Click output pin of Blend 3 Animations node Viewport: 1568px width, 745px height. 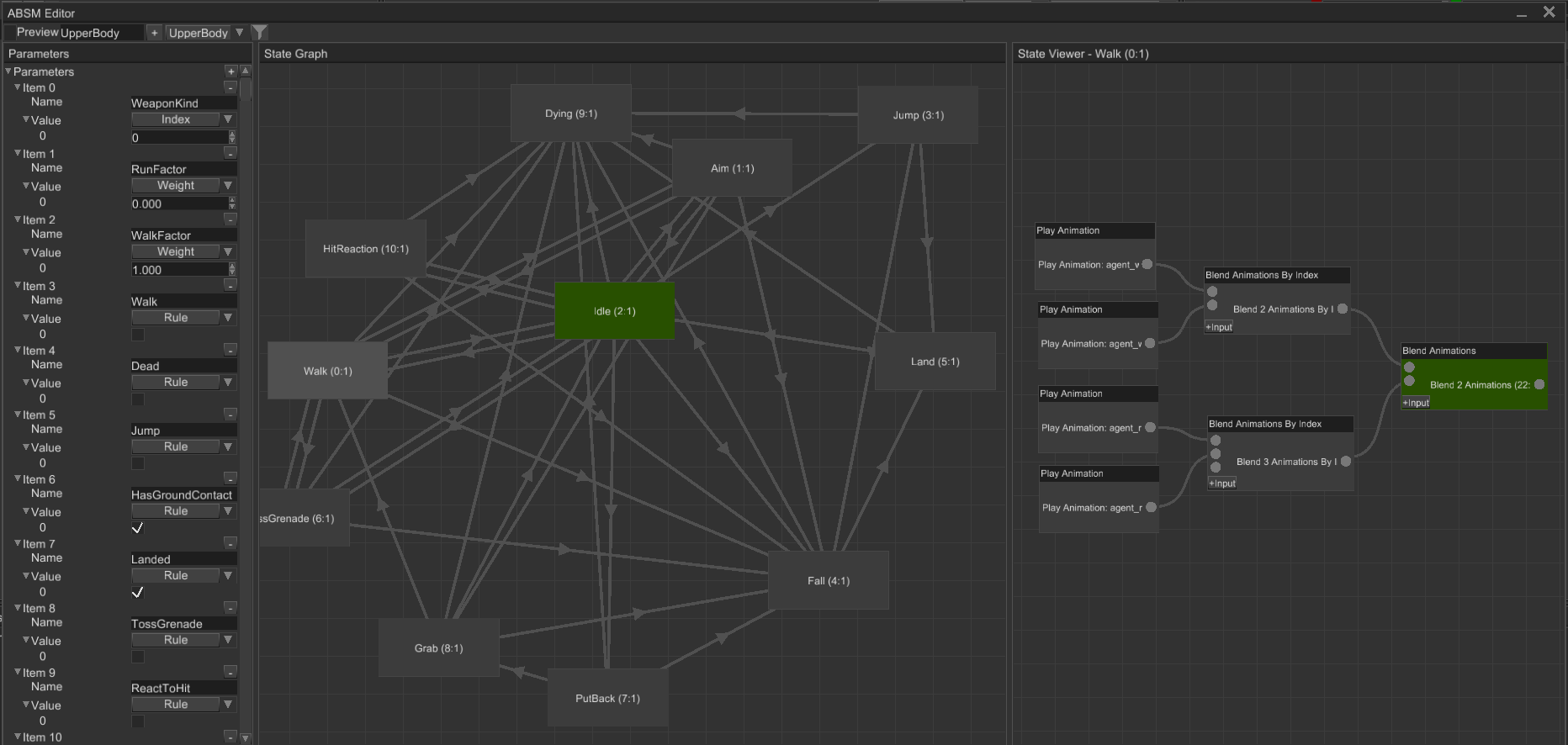coord(1346,462)
